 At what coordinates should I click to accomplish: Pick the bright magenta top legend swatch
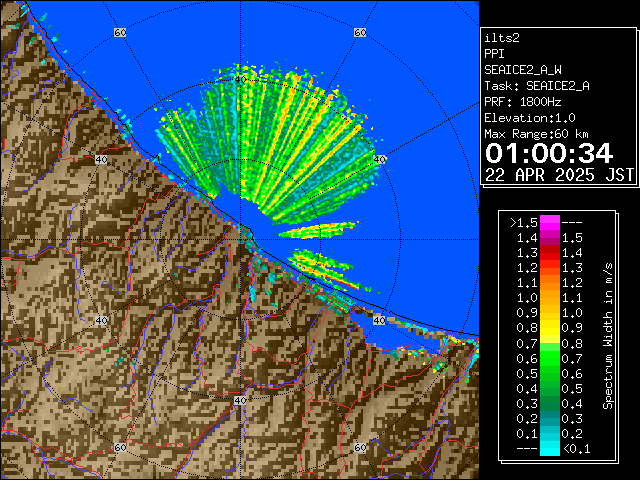(x=550, y=222)
